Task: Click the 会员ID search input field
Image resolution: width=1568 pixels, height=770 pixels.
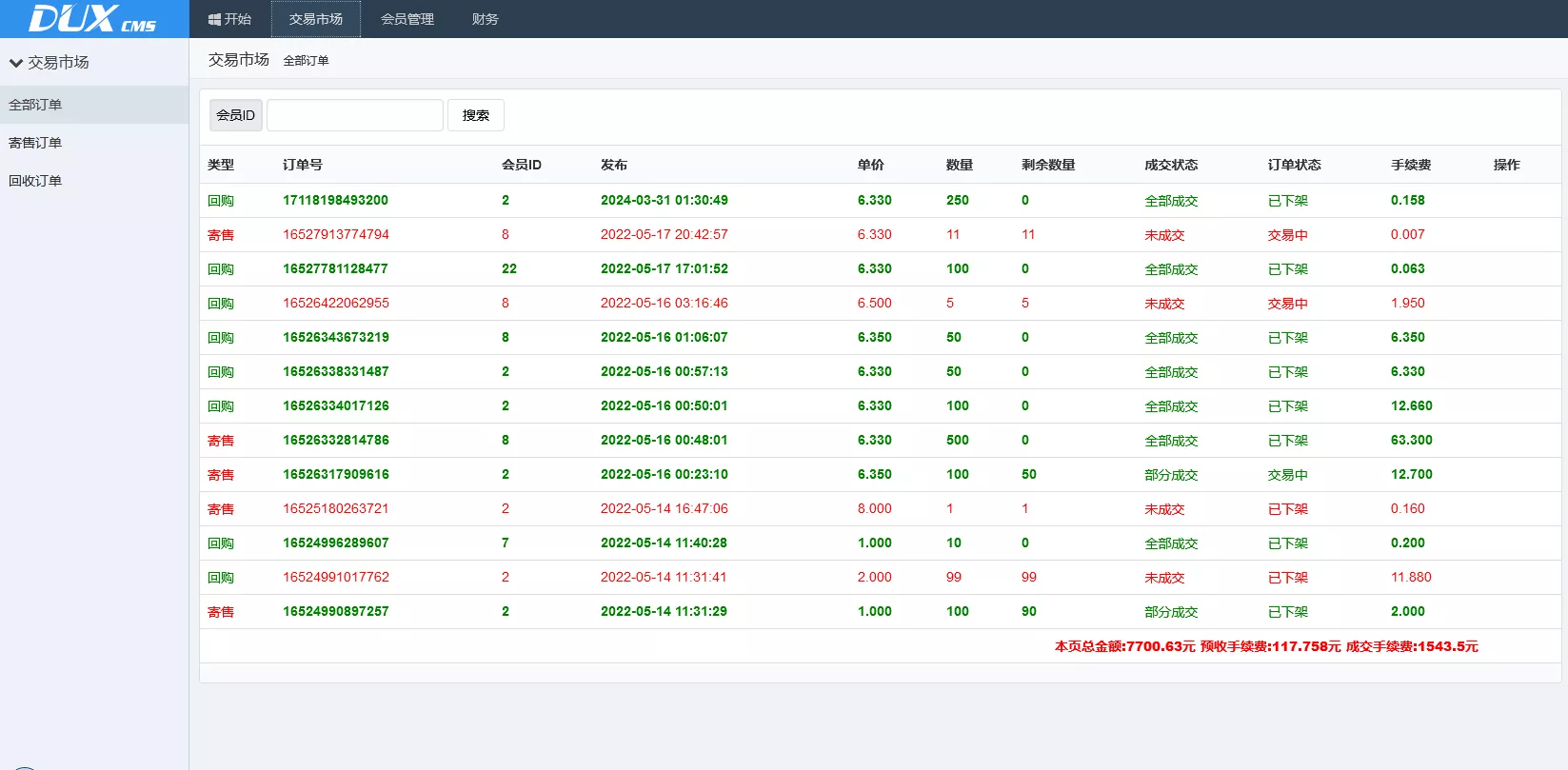Action: tap(354, 115)
